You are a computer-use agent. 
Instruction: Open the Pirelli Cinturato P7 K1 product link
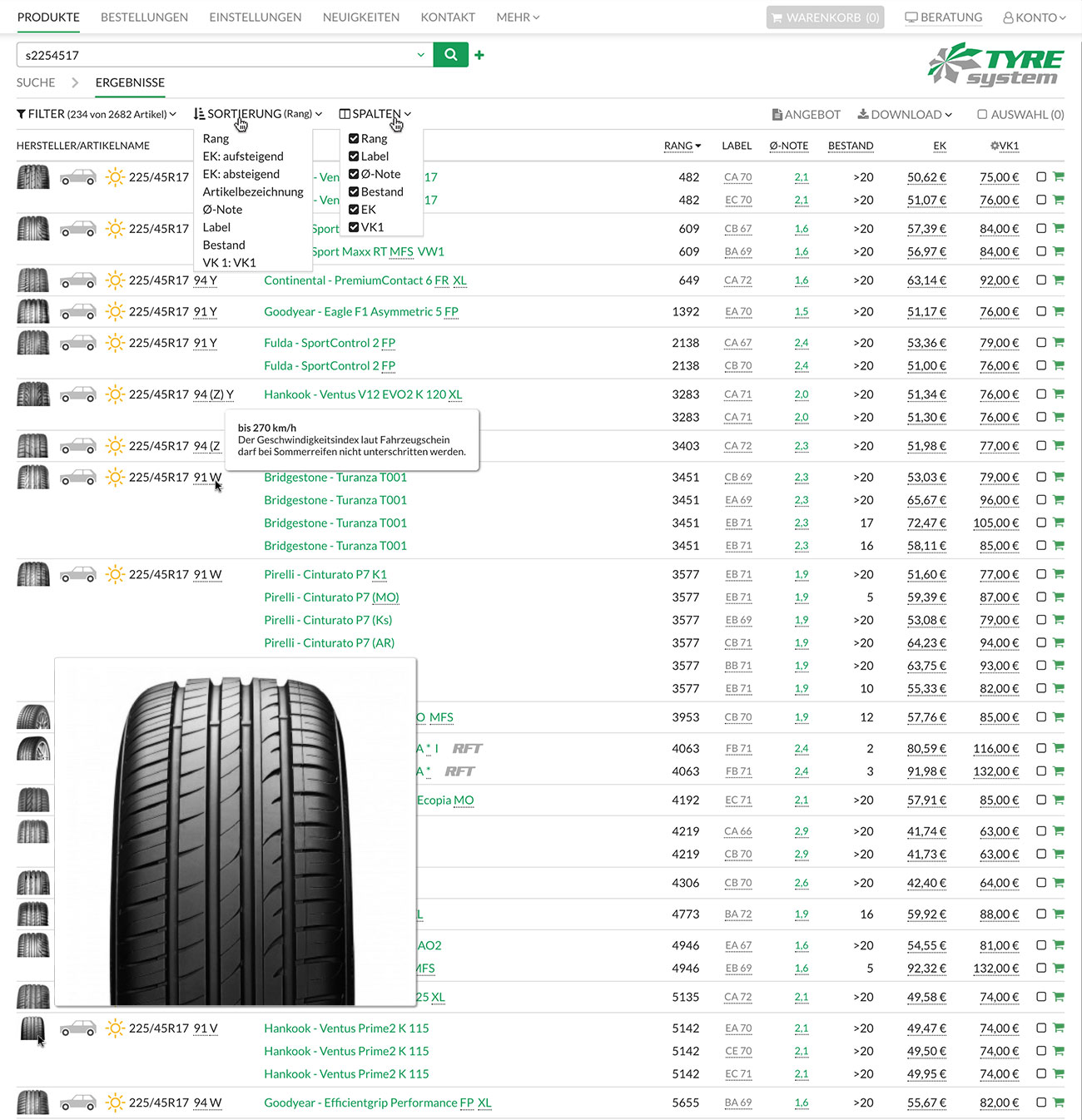pyautogui.click(x=325, y=574)
